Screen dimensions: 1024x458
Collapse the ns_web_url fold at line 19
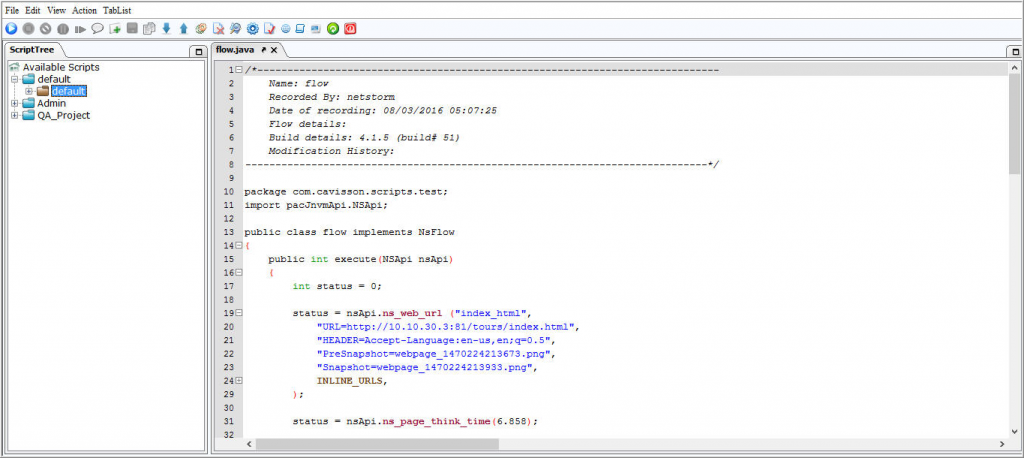point(239,313)
